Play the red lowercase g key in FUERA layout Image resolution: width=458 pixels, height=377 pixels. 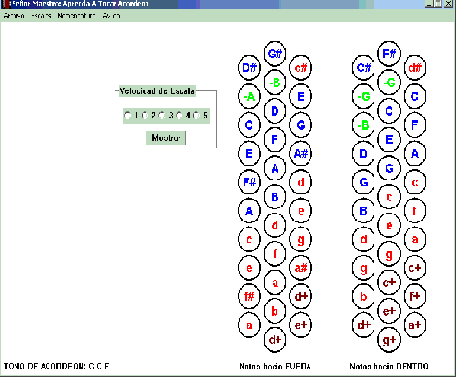pos(301,239)
